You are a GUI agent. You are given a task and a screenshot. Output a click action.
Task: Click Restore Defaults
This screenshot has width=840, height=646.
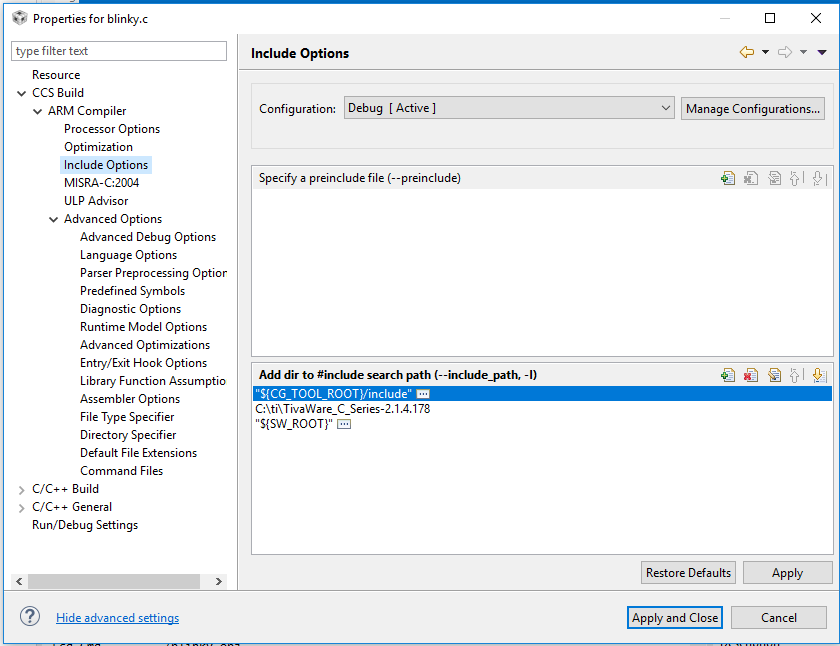click(x=688, y=572)
